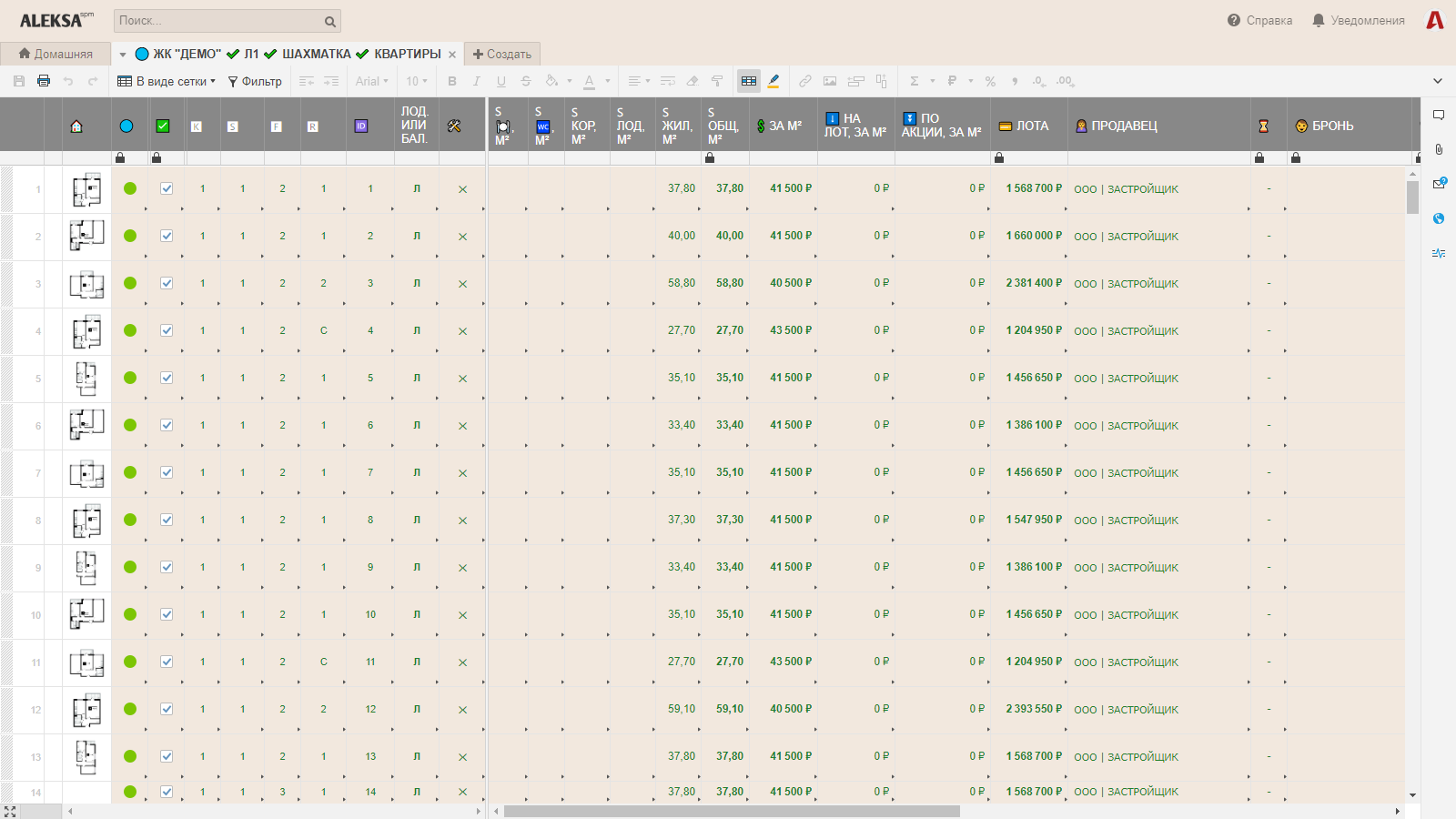Toggle checkbox in row 10

(x=167, y=614)
